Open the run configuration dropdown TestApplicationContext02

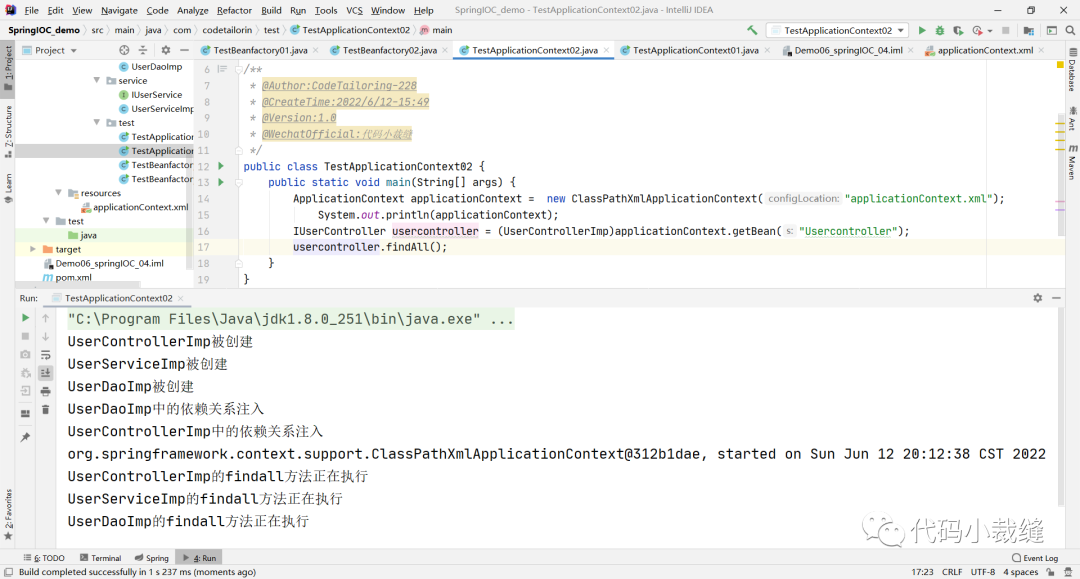pyautogui.click(x=838, y=30)
